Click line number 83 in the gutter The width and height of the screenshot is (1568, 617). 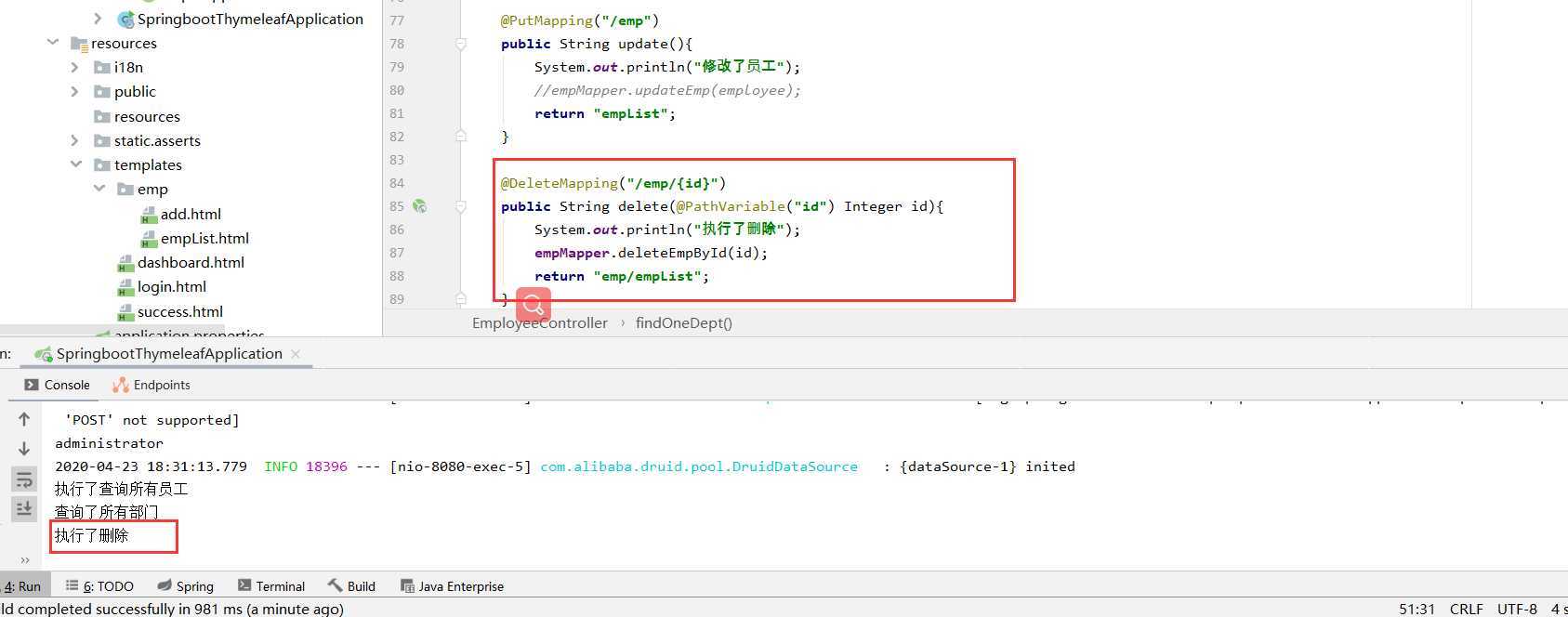397,160
